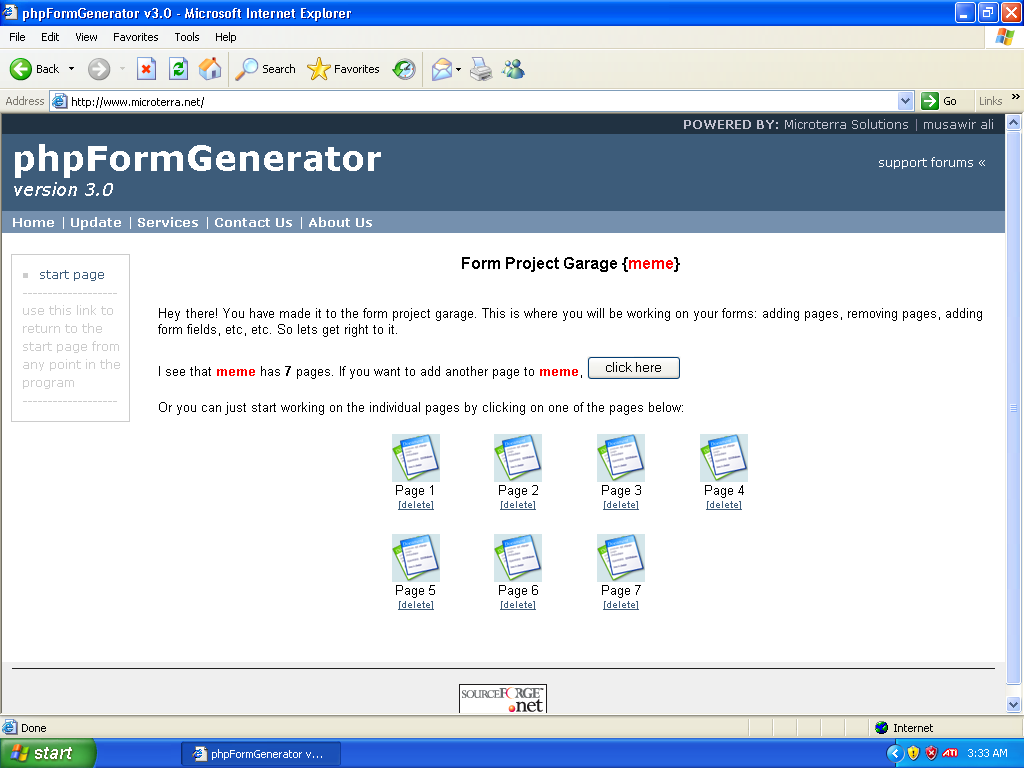This screenshot has width=1024, height=768.
Task: Click the browser Back button
Action: click(35, 69)
